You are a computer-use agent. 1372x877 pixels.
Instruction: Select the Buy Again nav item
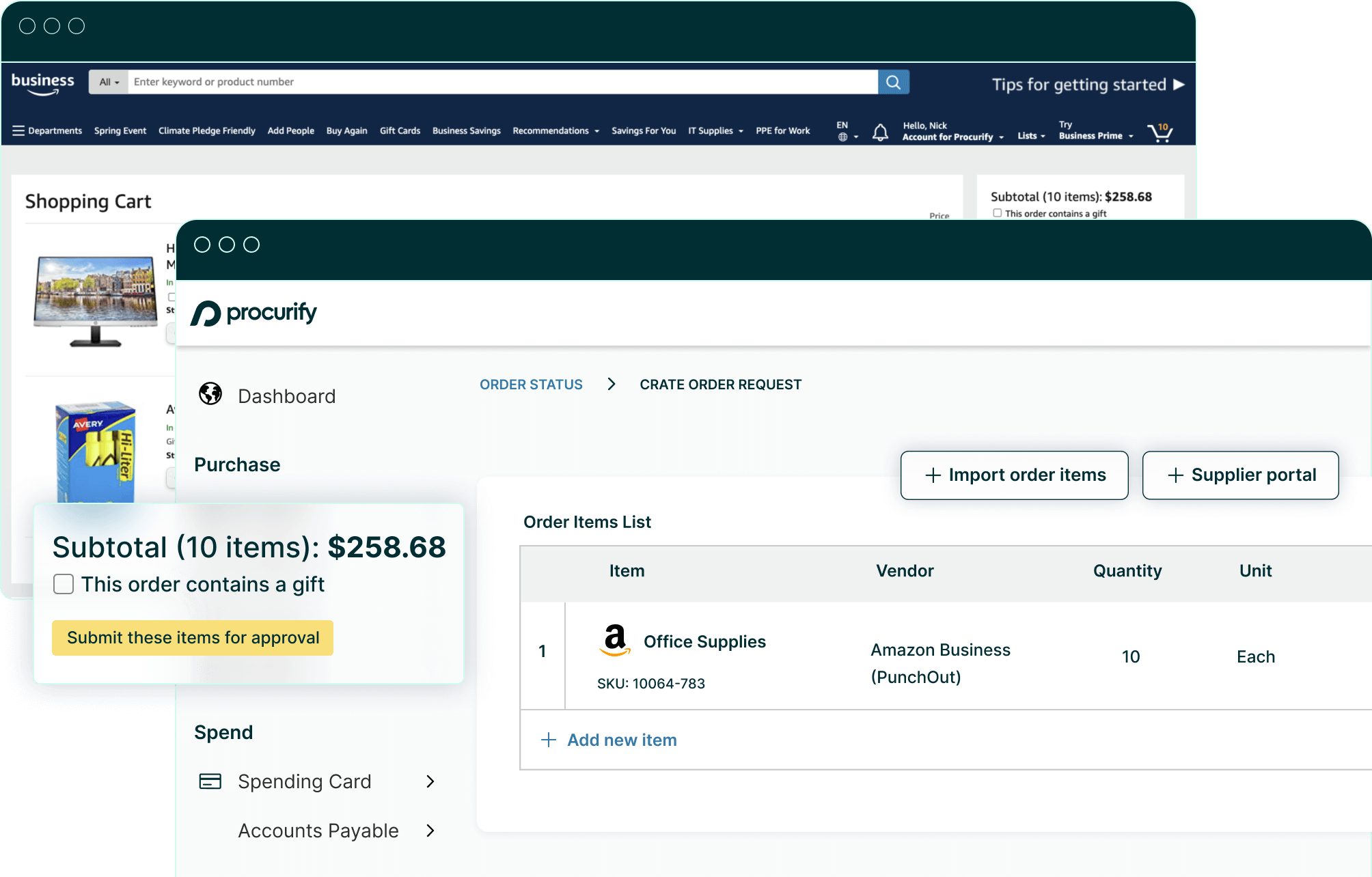click(346, 130)
